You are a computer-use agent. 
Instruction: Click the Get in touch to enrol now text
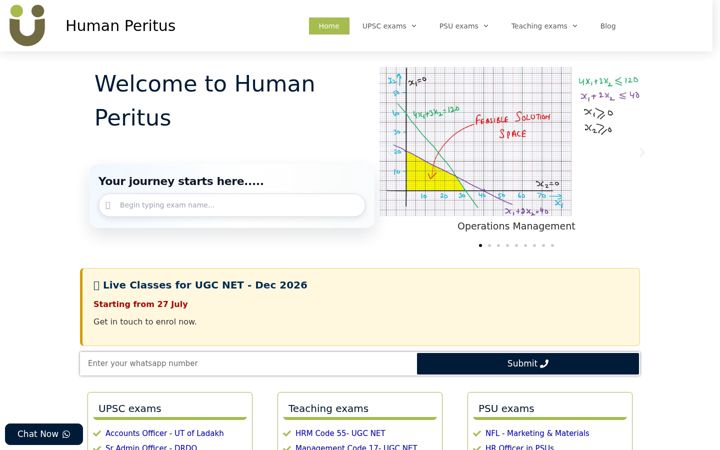point(145,321)
